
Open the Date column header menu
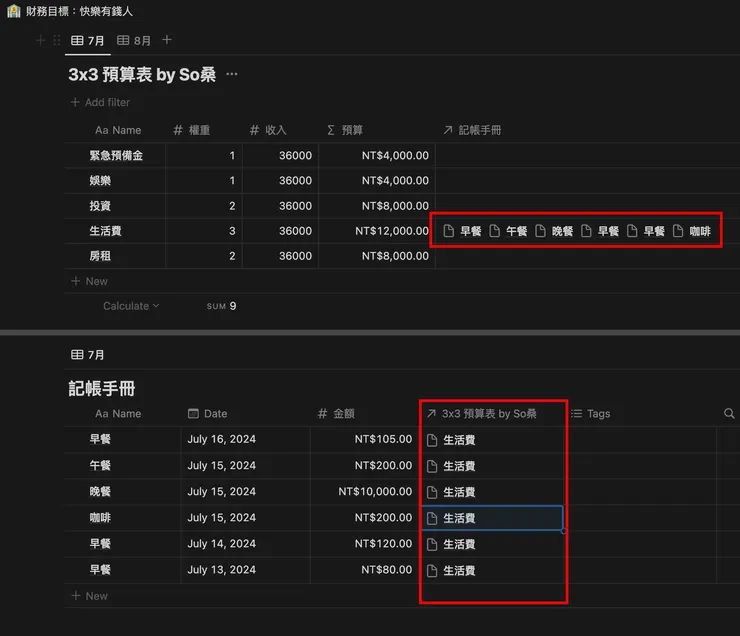pyautogui.click(x=208, y=414)
